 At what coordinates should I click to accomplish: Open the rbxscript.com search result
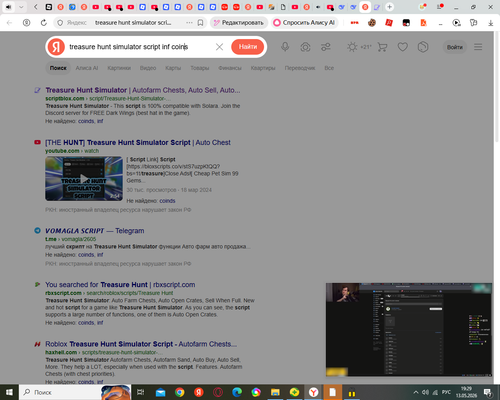[120, 285]
